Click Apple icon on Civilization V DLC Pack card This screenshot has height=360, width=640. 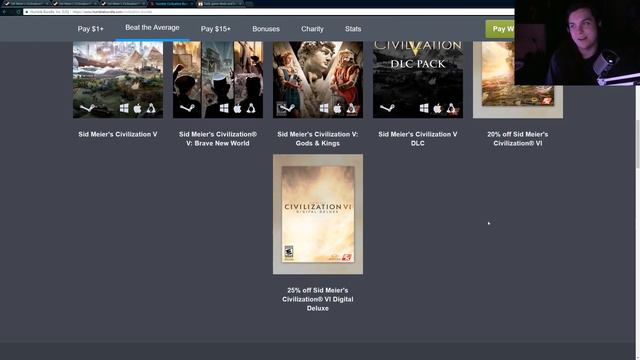438,108
